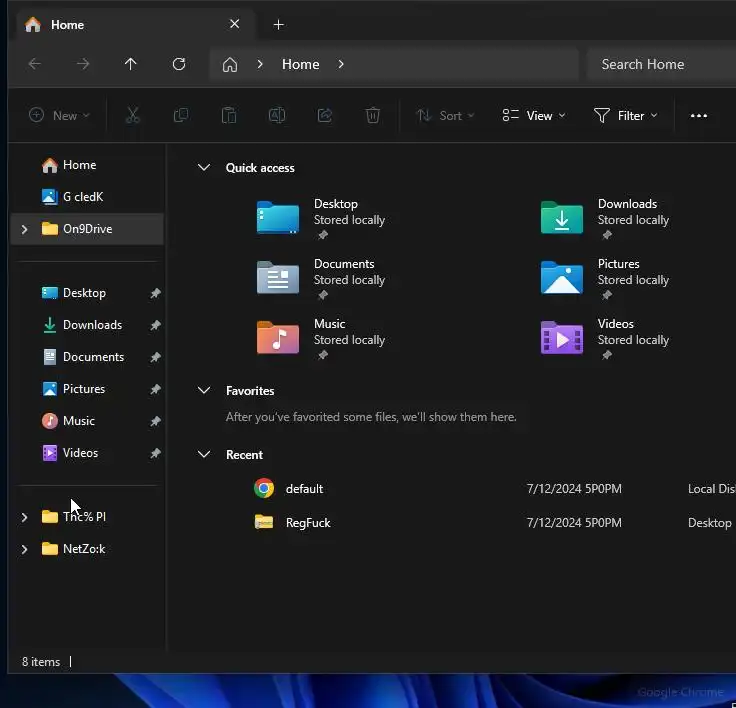Select Videos folder in Quick access

(605, 338)
